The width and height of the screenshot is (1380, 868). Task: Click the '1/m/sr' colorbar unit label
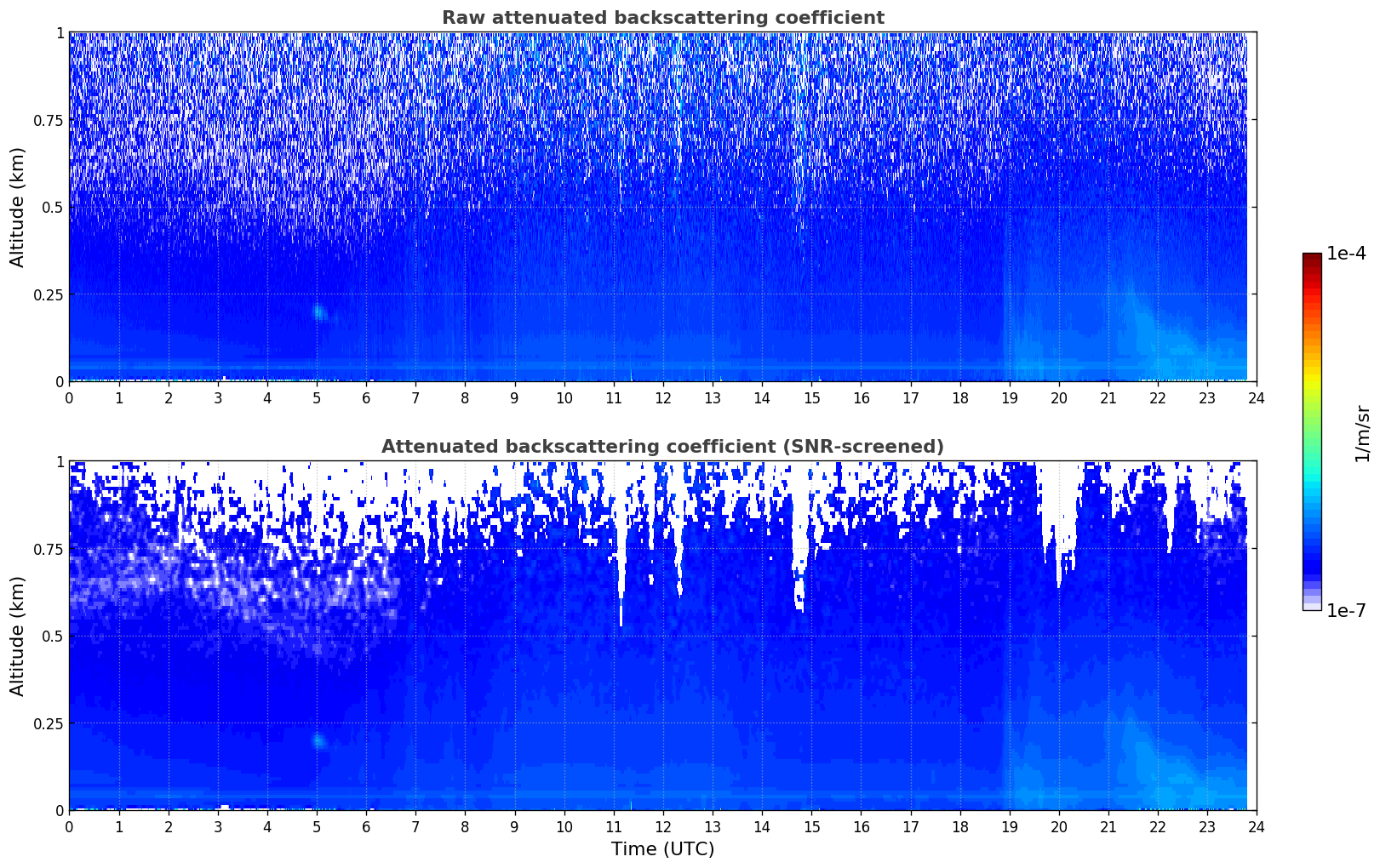[1362, 433]
